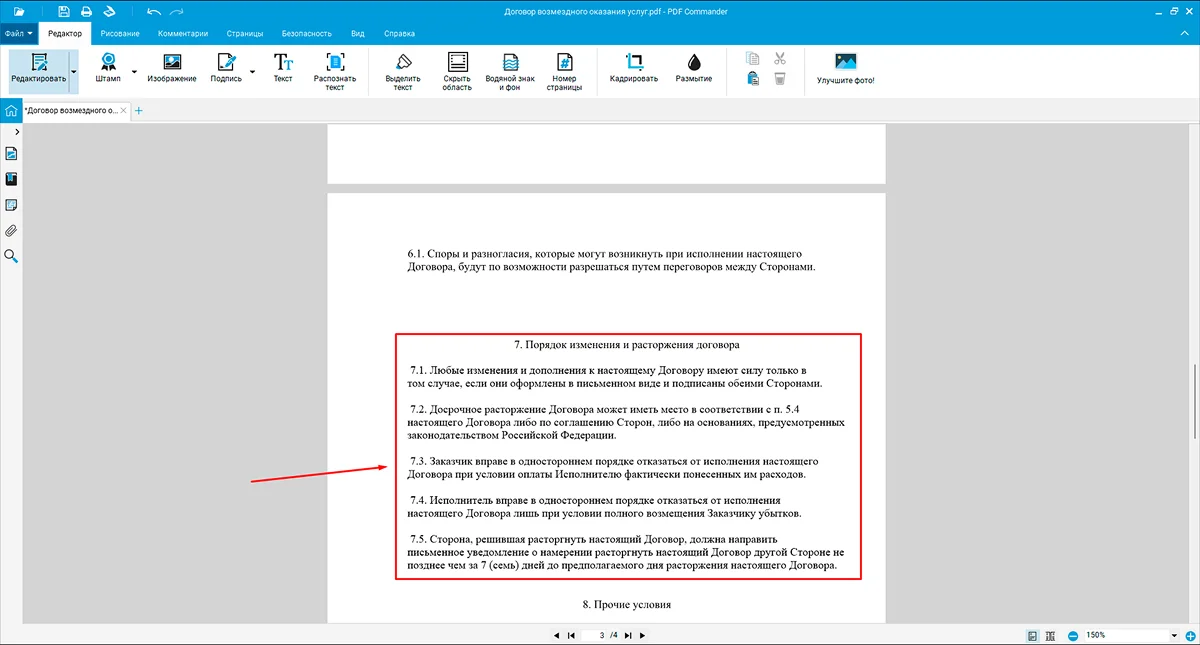The height and width of the screenshot is (645, 1200).
Task: Toggle continuous scrolling view mode
Action: click(1050, 635)
